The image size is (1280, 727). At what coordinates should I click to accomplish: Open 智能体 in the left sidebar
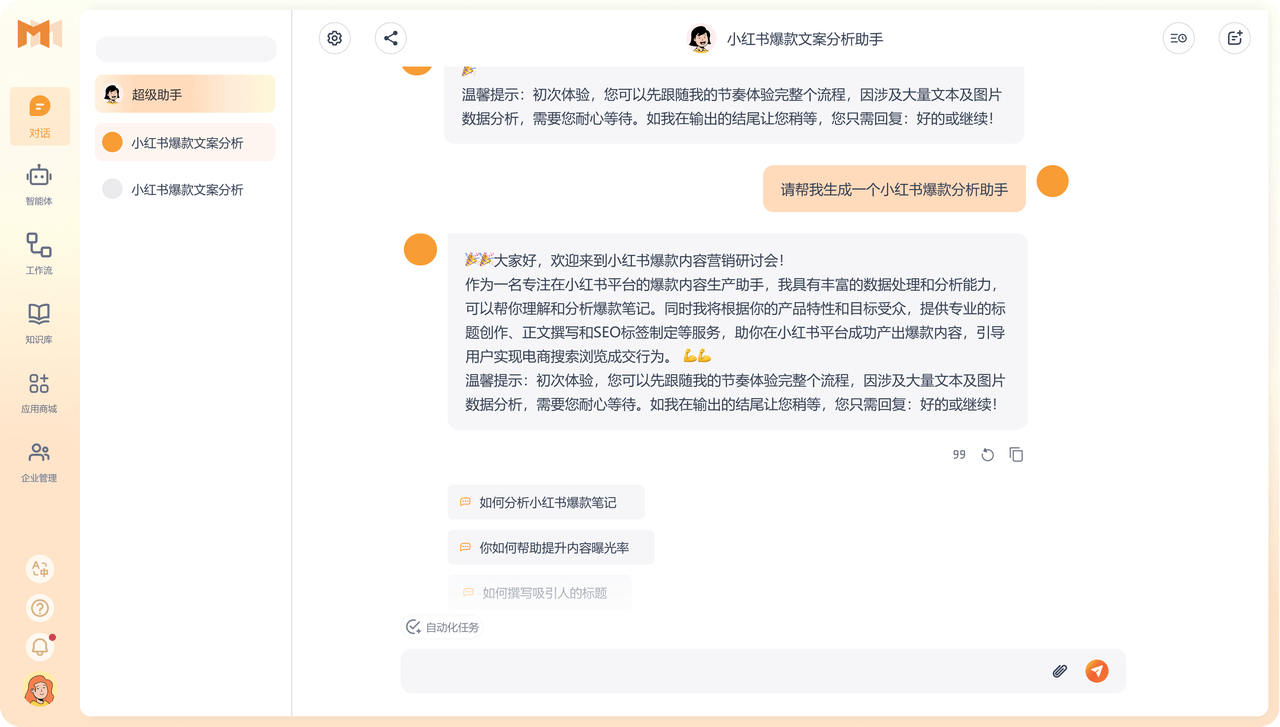(x=39, y=185)
